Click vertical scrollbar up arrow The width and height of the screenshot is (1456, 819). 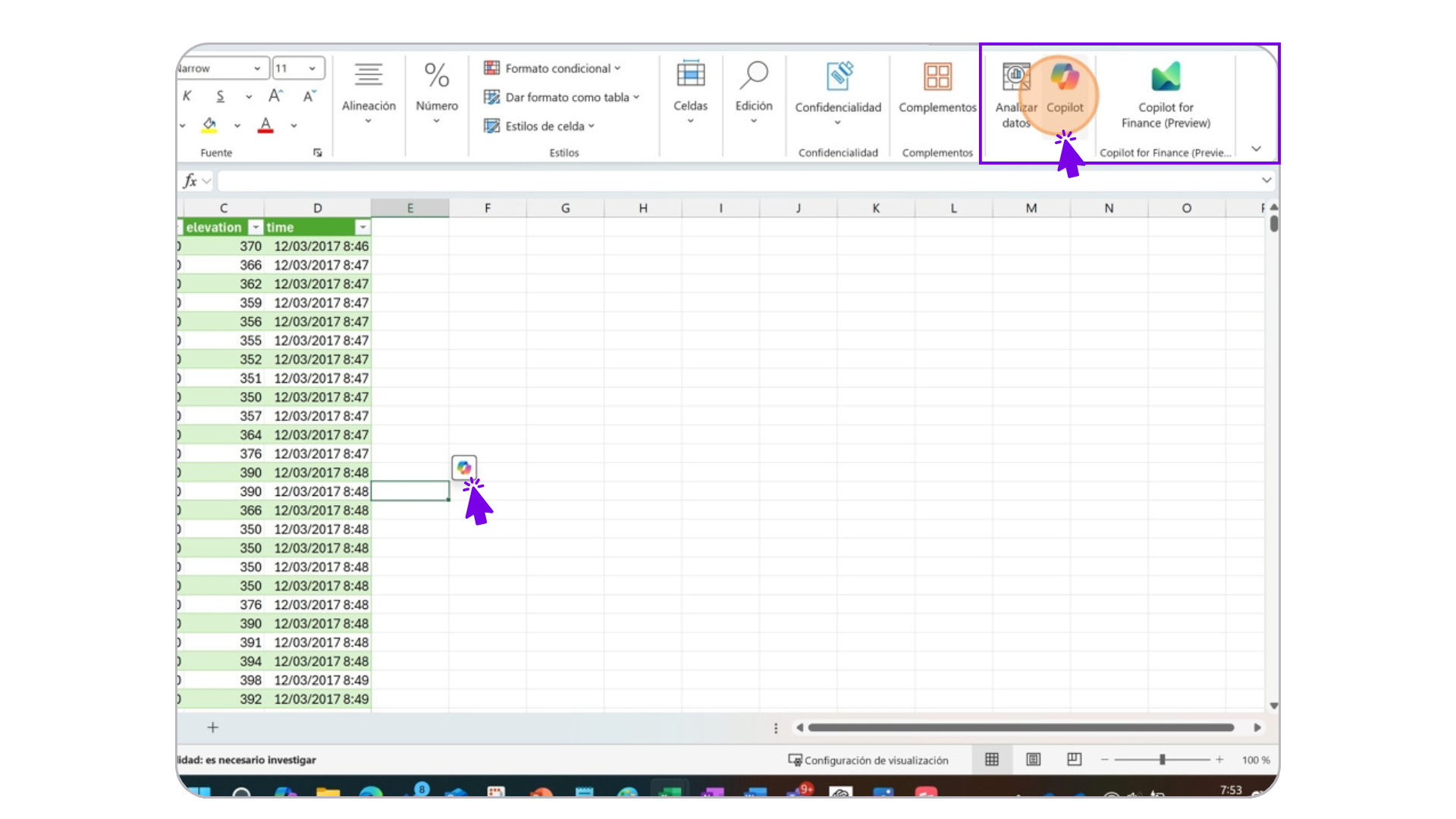pos(1274,207)
